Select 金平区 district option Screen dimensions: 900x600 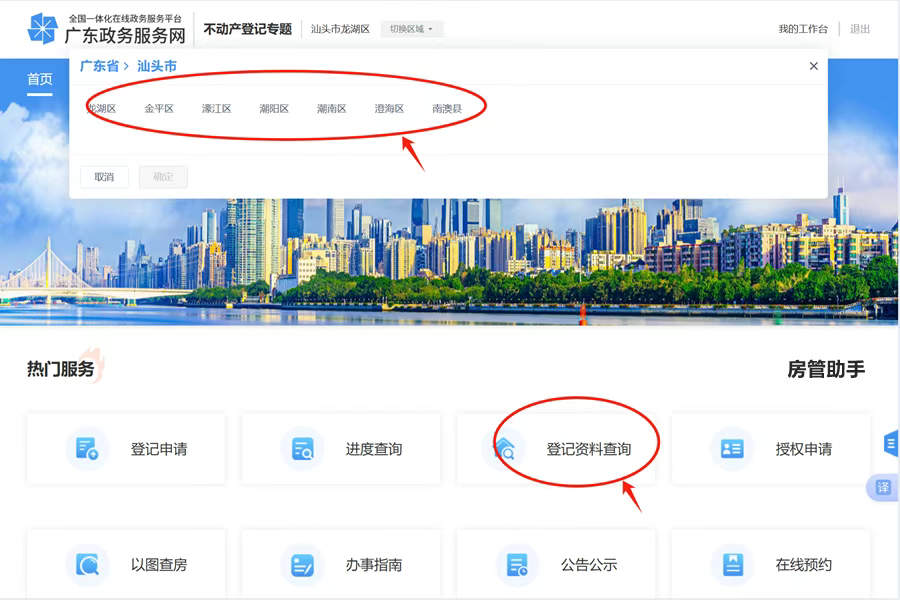(158, 108)
